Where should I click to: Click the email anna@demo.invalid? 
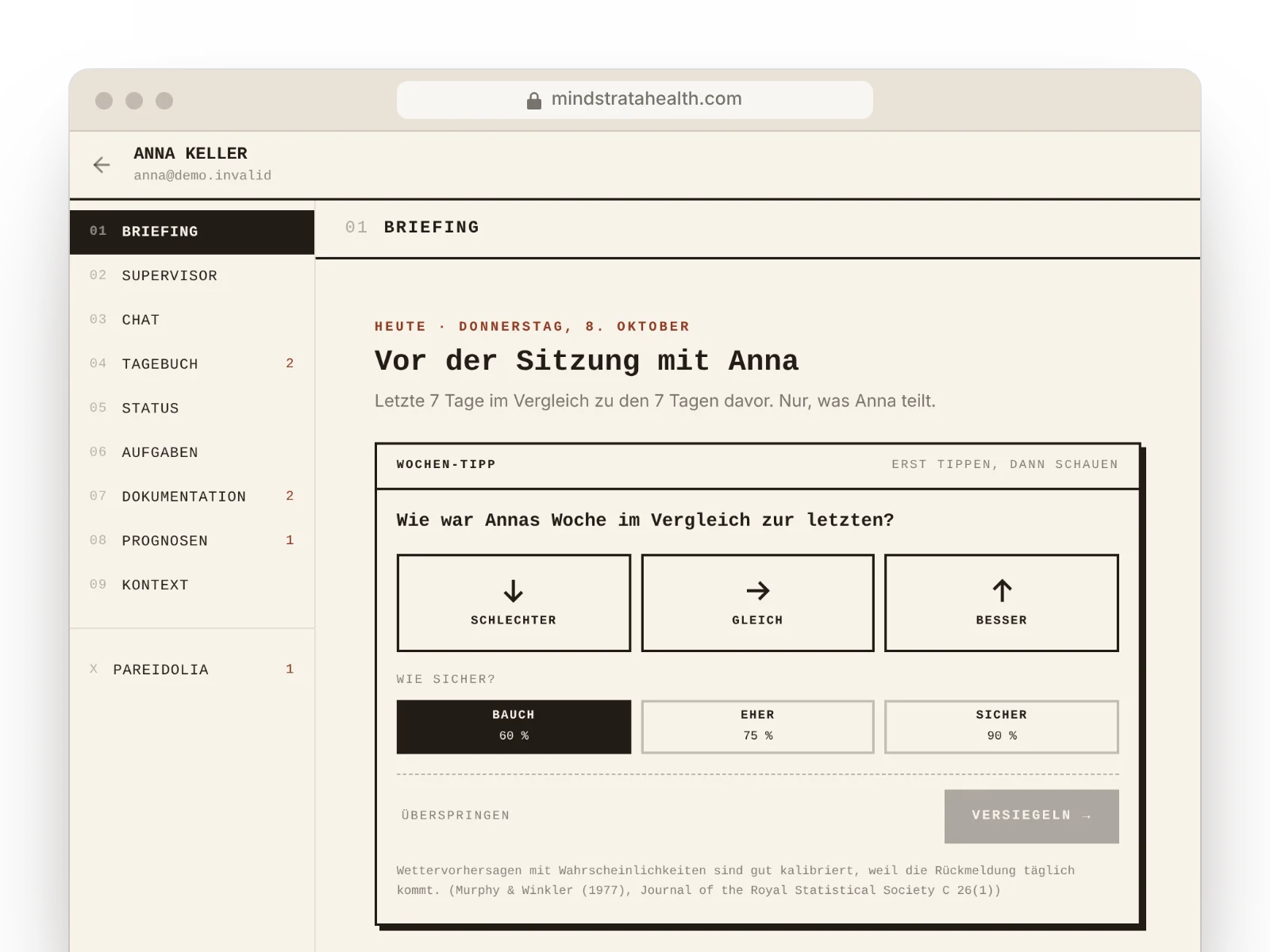point(202,175)
